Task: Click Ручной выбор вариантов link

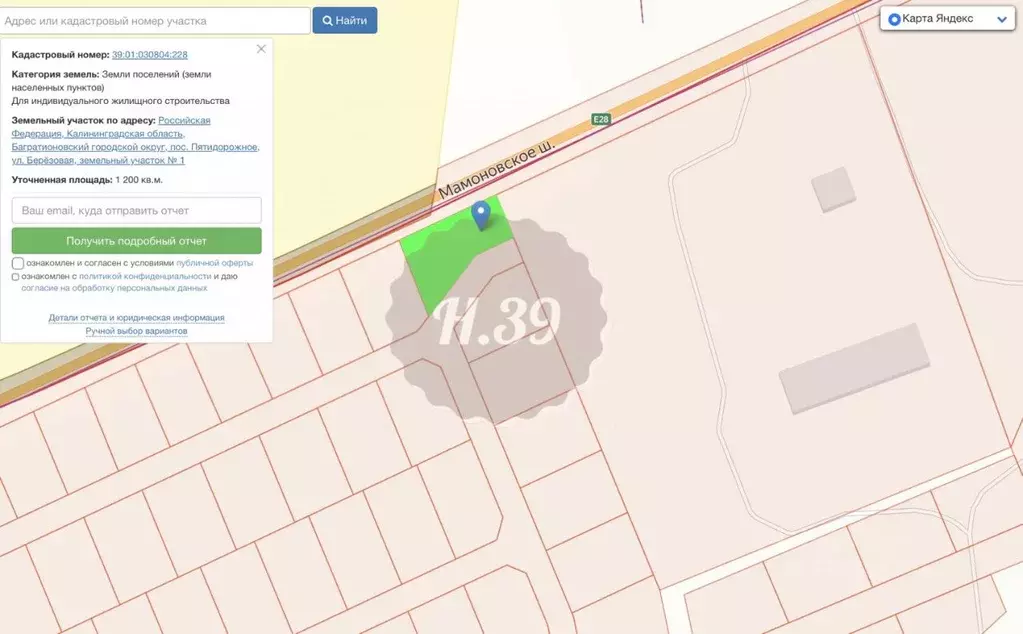Action: (x=136, y=331)
